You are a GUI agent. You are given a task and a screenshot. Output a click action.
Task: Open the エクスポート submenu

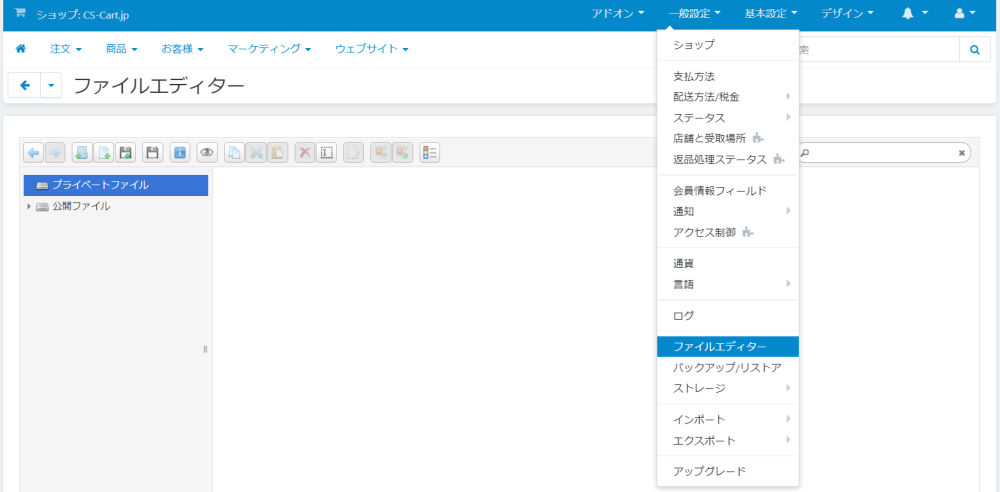pos(728,440)
